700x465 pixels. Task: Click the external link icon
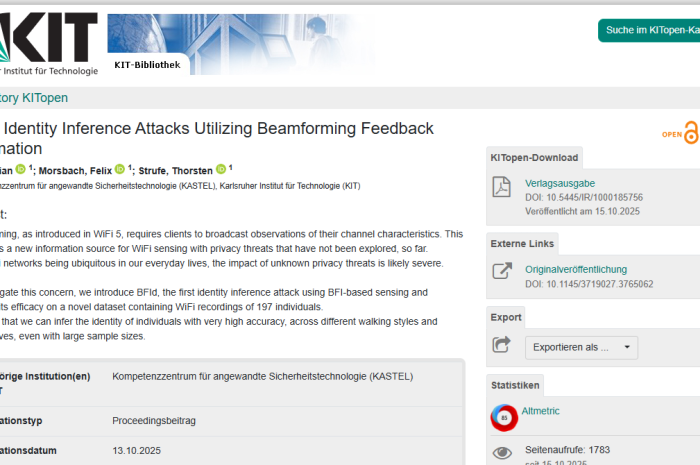tap(502, 271)
